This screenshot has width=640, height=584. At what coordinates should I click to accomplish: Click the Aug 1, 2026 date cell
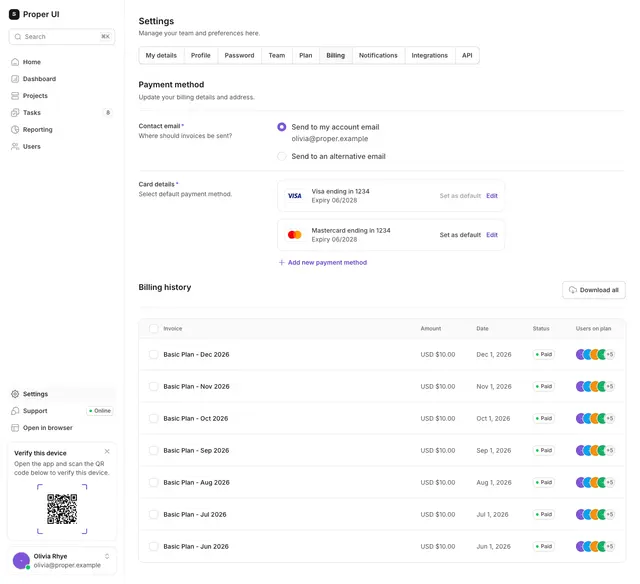pos(496,482)
